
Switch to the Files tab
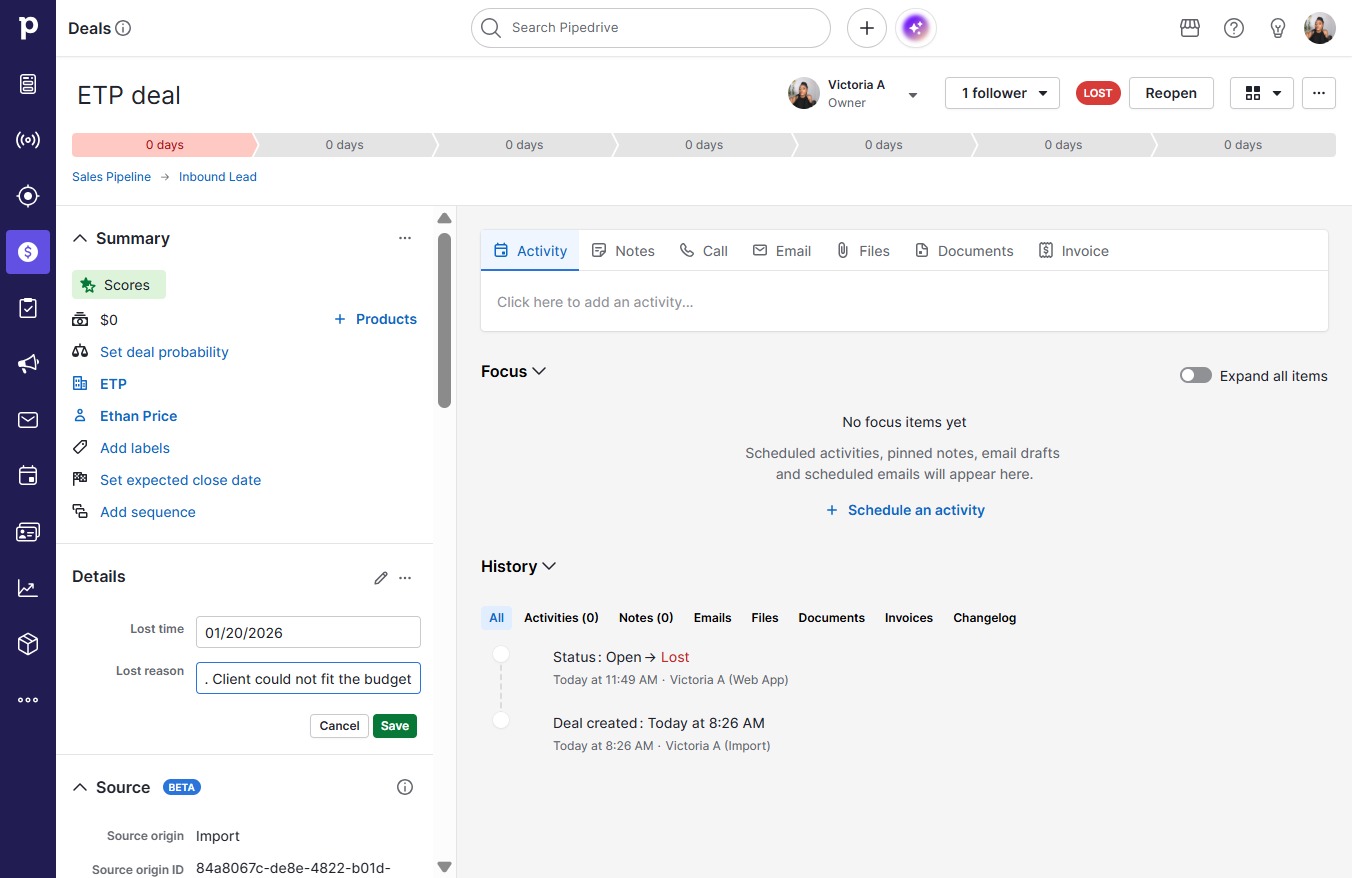coord(863,251)
